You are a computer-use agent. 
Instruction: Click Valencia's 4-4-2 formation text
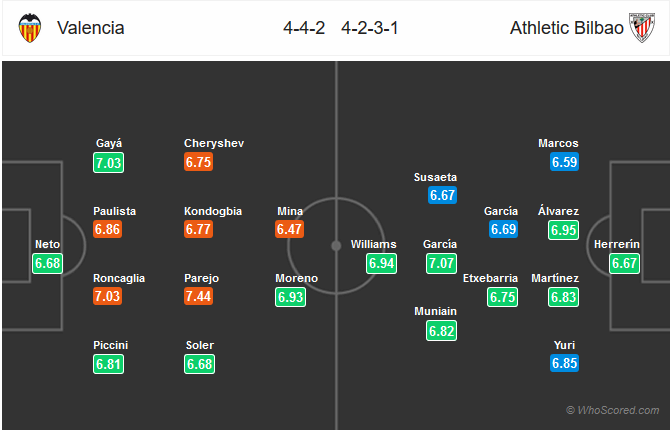(x=304, y=28)
